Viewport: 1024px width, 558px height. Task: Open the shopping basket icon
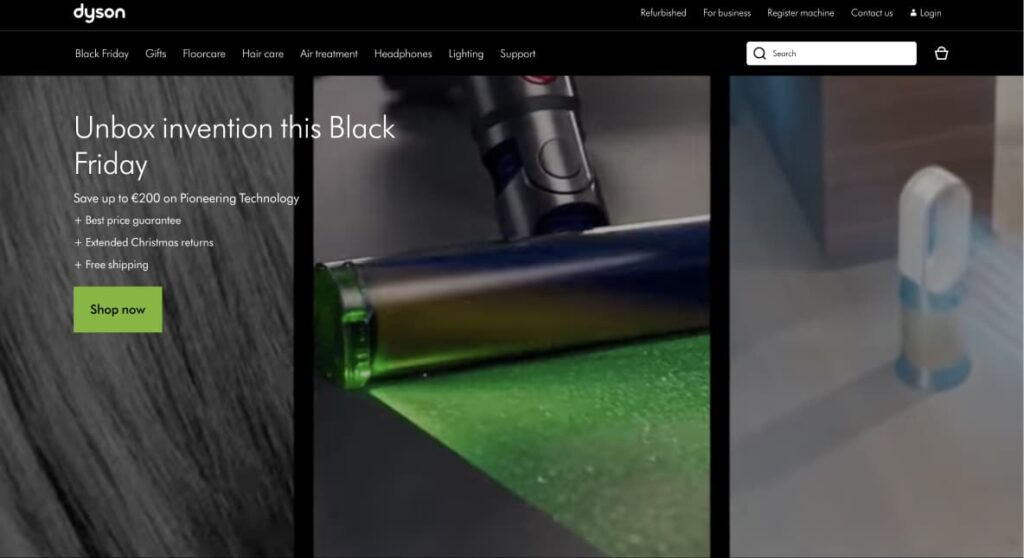(941, 54)
